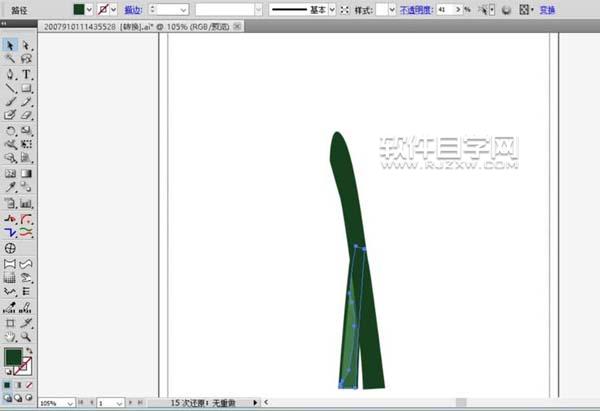
Task: Switch to Gradient fill mode button
Action: coord(18,385)
